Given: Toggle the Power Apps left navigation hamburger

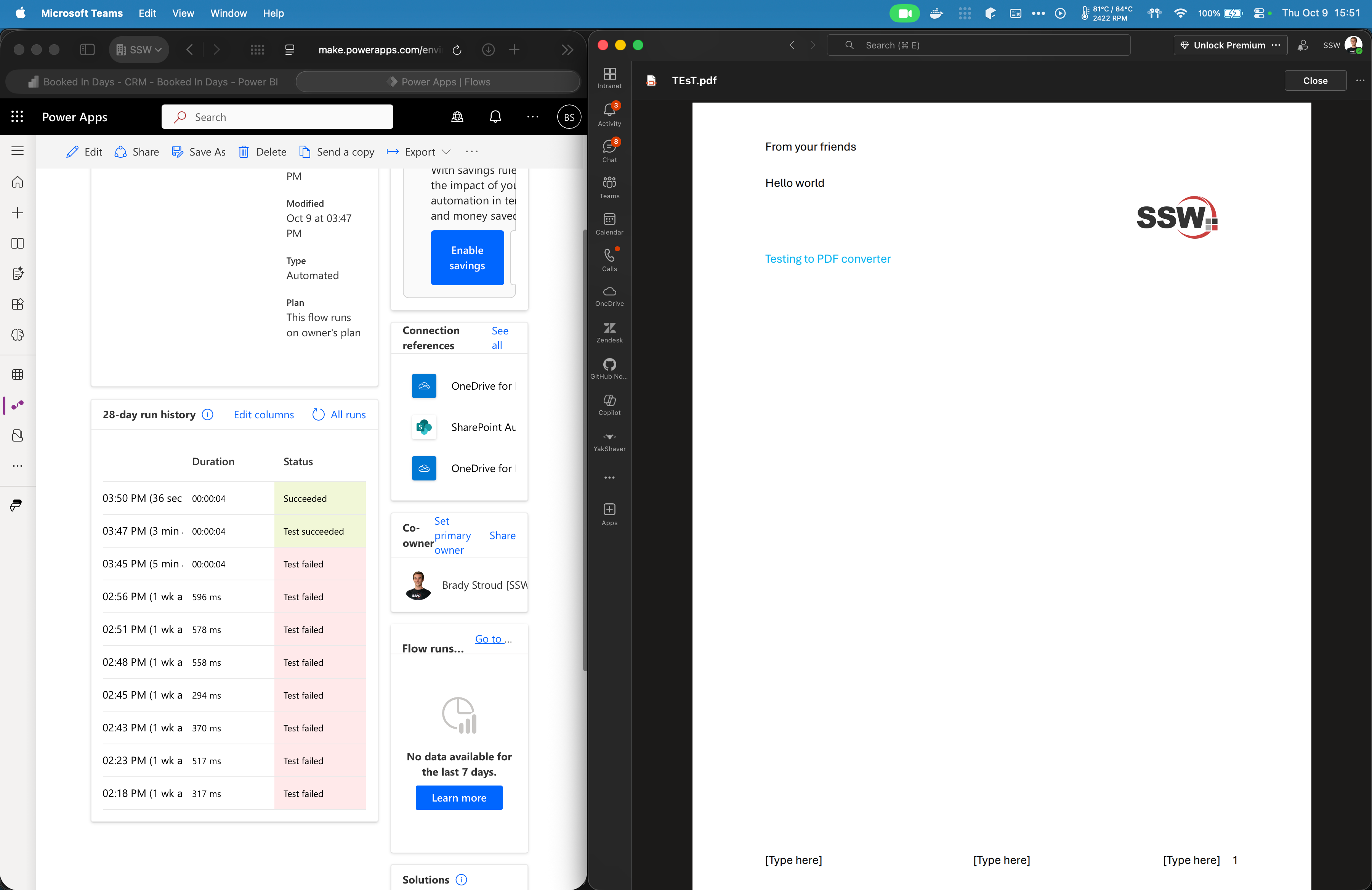Looking at the screenshot, I should [17, 151].
